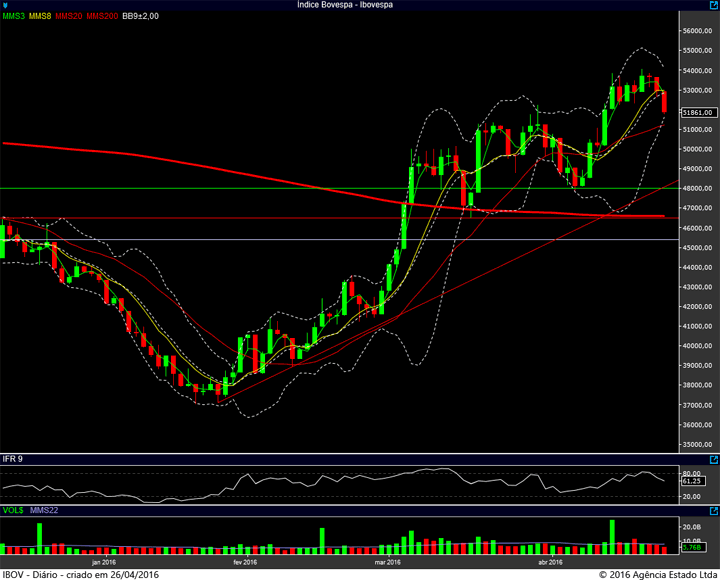Screen dimensions: 720x580
Task: Pop out the IFR 9 panel
Action: (x=714, y=459)
